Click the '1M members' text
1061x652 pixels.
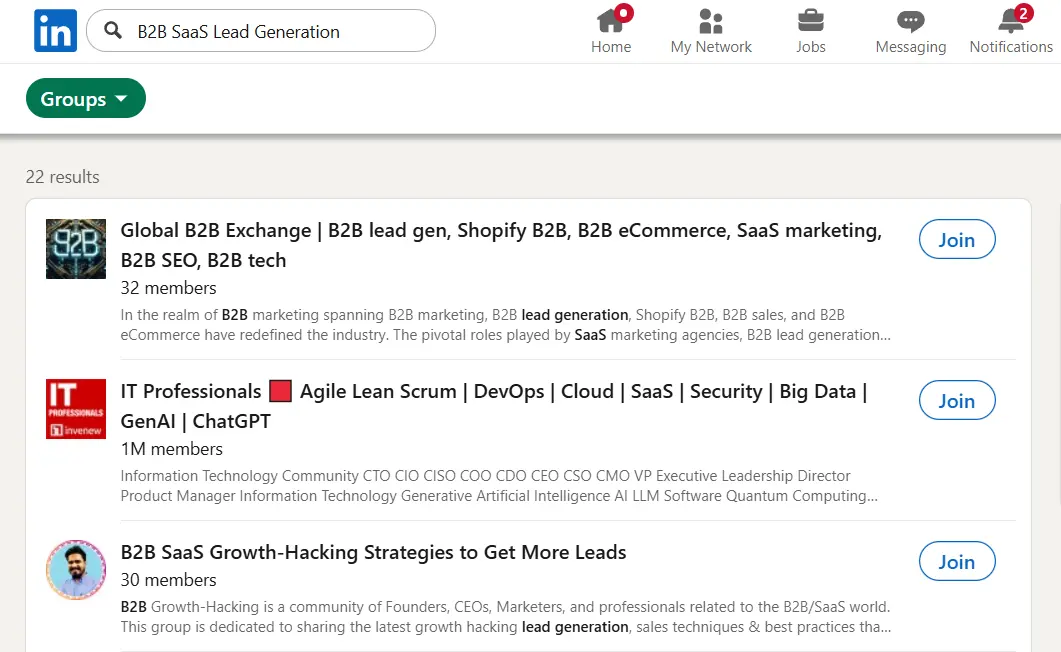tap(171, 448)
